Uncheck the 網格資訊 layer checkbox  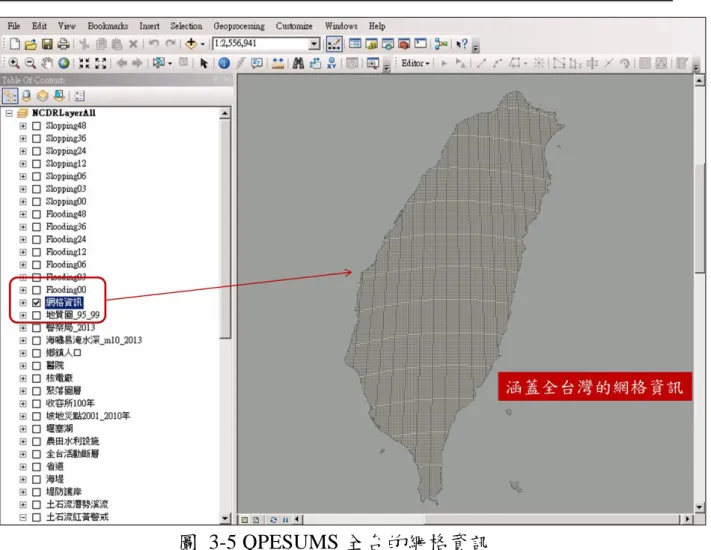click(37, 303)
